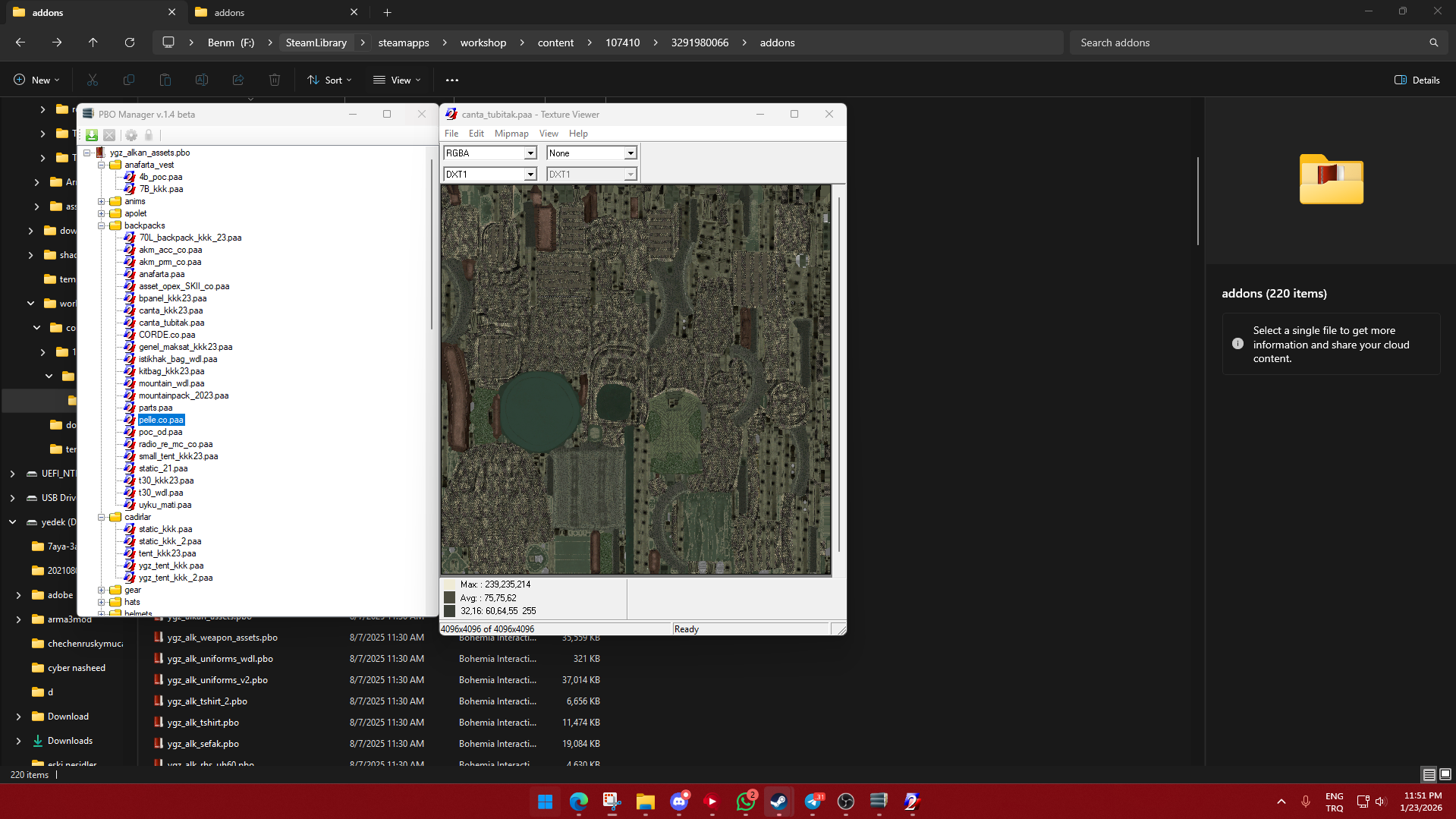Switch Explorer to large icons view toggle
The width and height of the screenshot is (1456, 819).
[x=1445, y=774]
